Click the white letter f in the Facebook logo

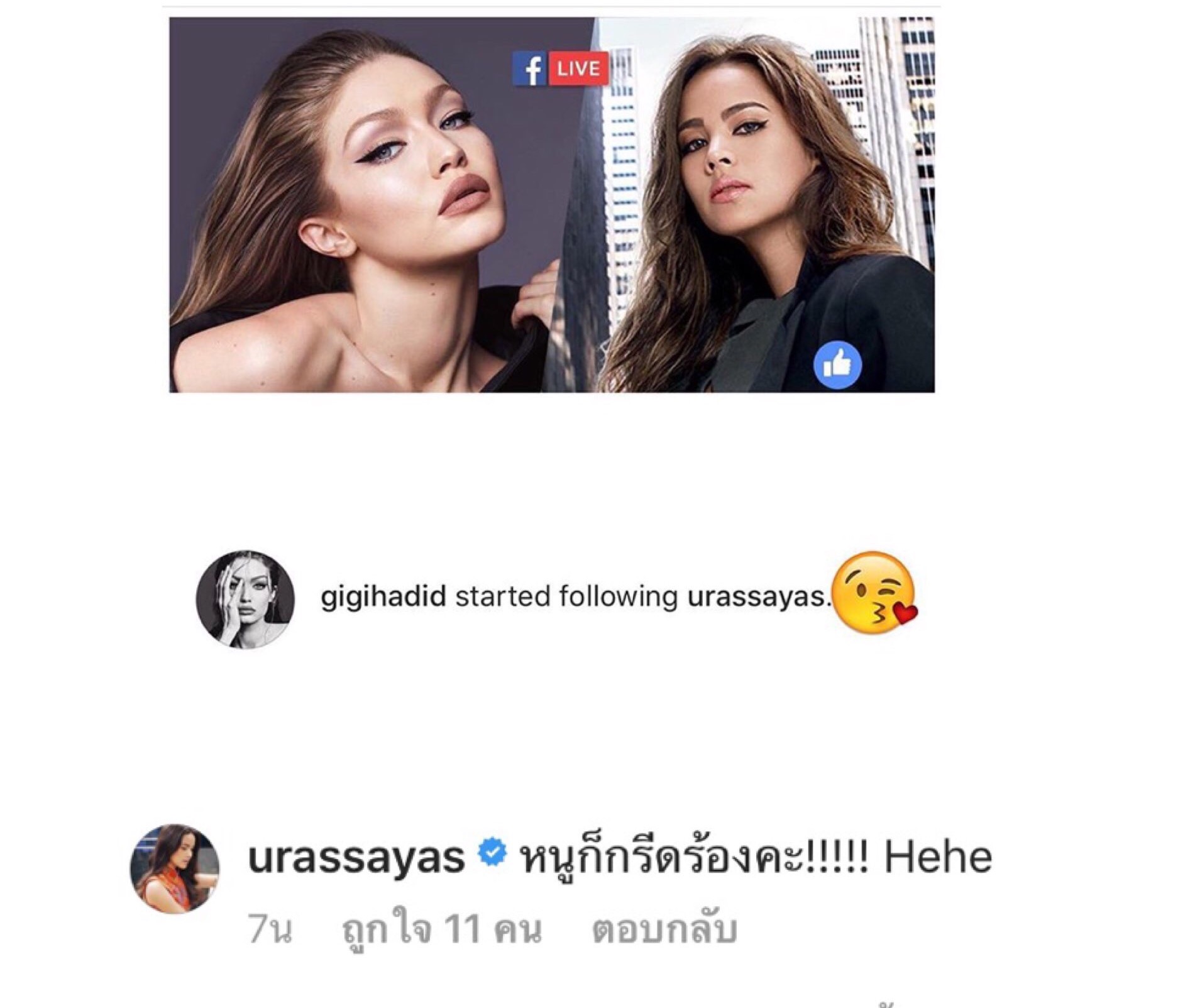point(532,70)
